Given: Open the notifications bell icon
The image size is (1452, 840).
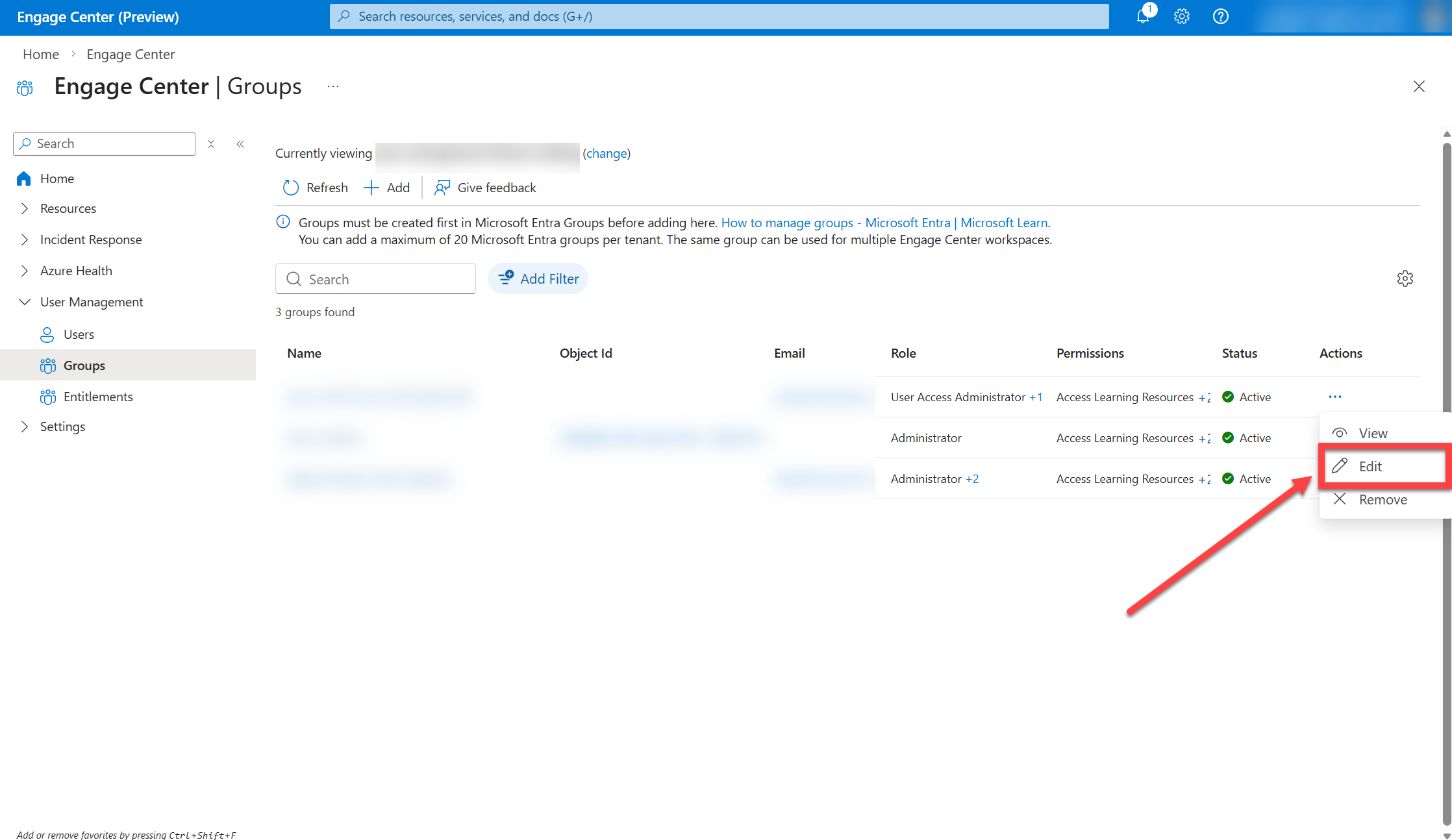Looking at the screenshot, I should [x=1143, y=17].
